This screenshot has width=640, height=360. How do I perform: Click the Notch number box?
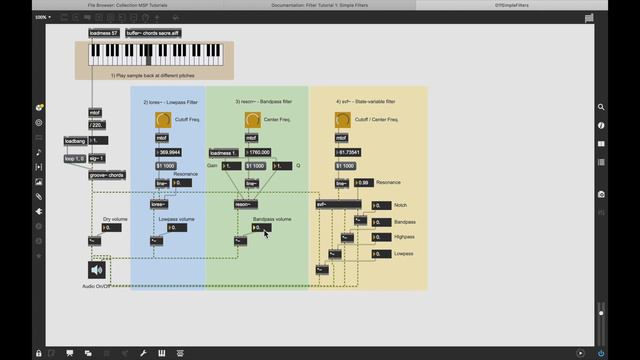382,206
